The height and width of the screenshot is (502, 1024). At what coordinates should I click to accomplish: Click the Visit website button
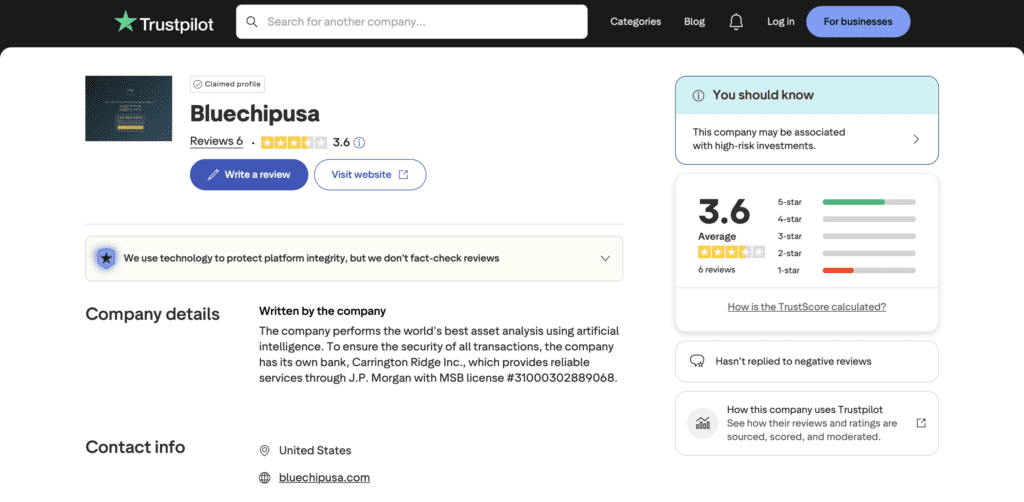pos(370,174)
